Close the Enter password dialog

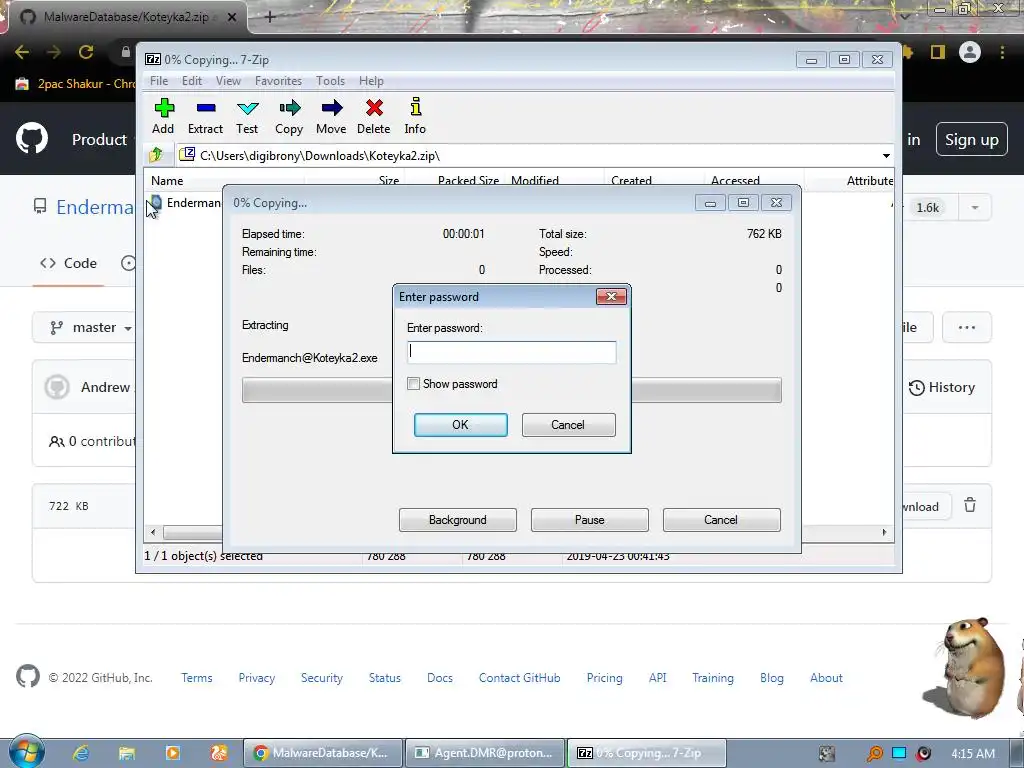[611, 296]
